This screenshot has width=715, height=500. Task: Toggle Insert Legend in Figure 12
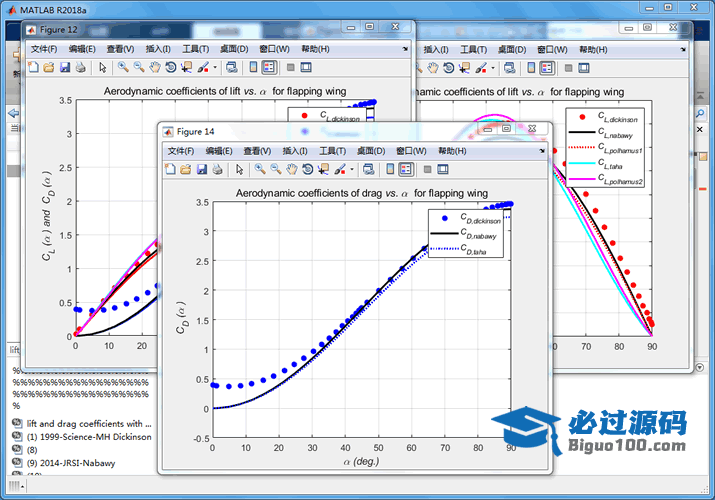coord(269,67)
